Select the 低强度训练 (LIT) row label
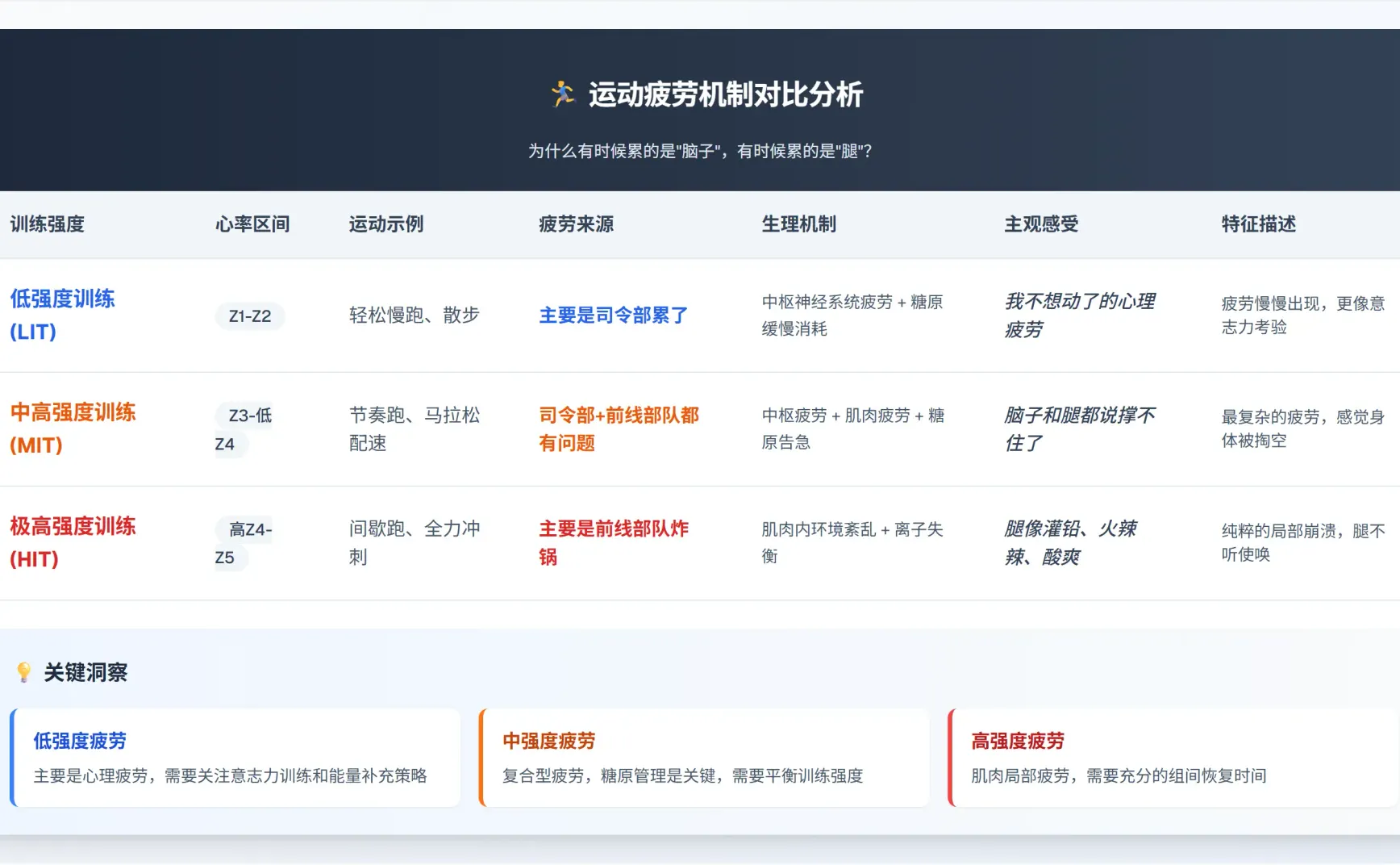The image size is (1400, 865). pyautogui.click(x=62, y=315)
